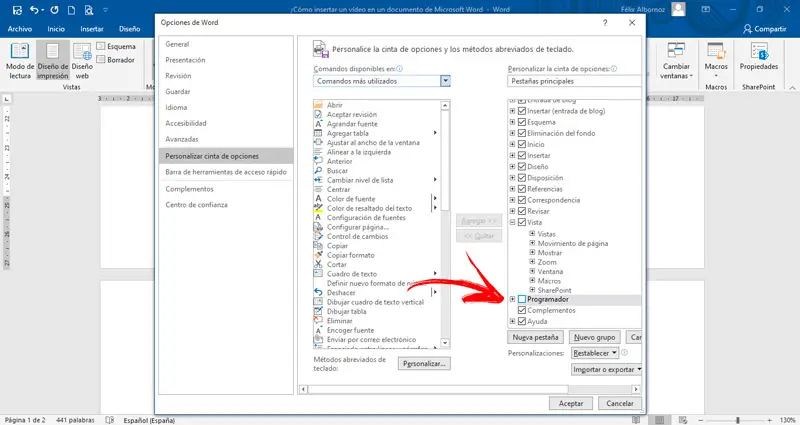Click the Nueva pestaña button
The image size is (800, 425).
pos(535,337)
